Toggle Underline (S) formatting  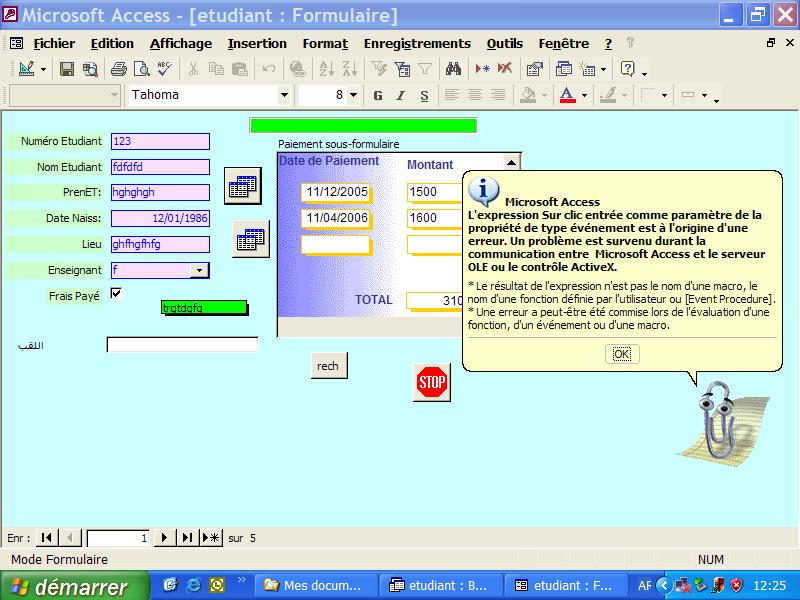pyautogui.click(x=424, y=95)
